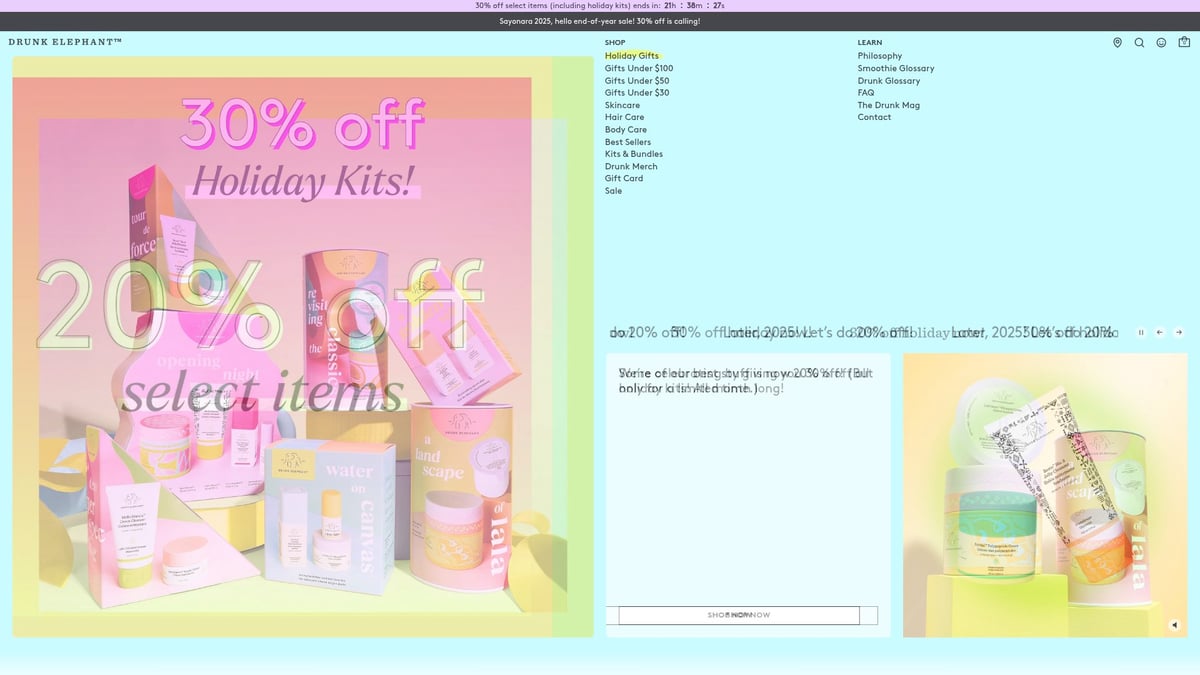Open the store locator pin icon

point(1117,43)
